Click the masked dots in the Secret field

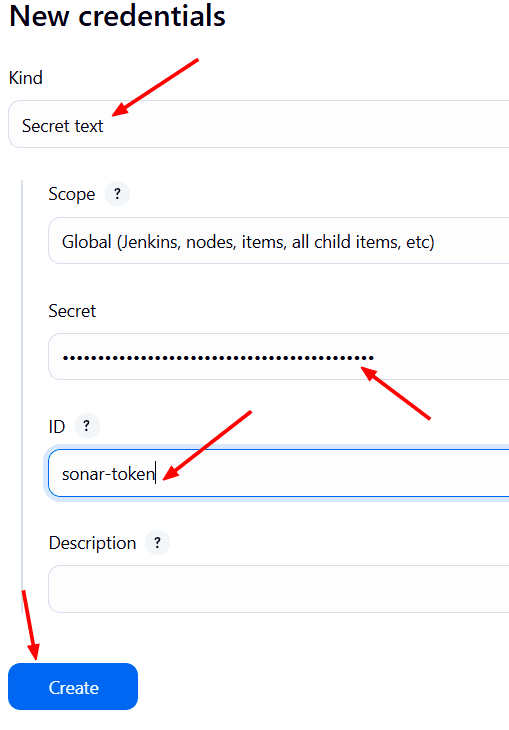coord(218,358)
